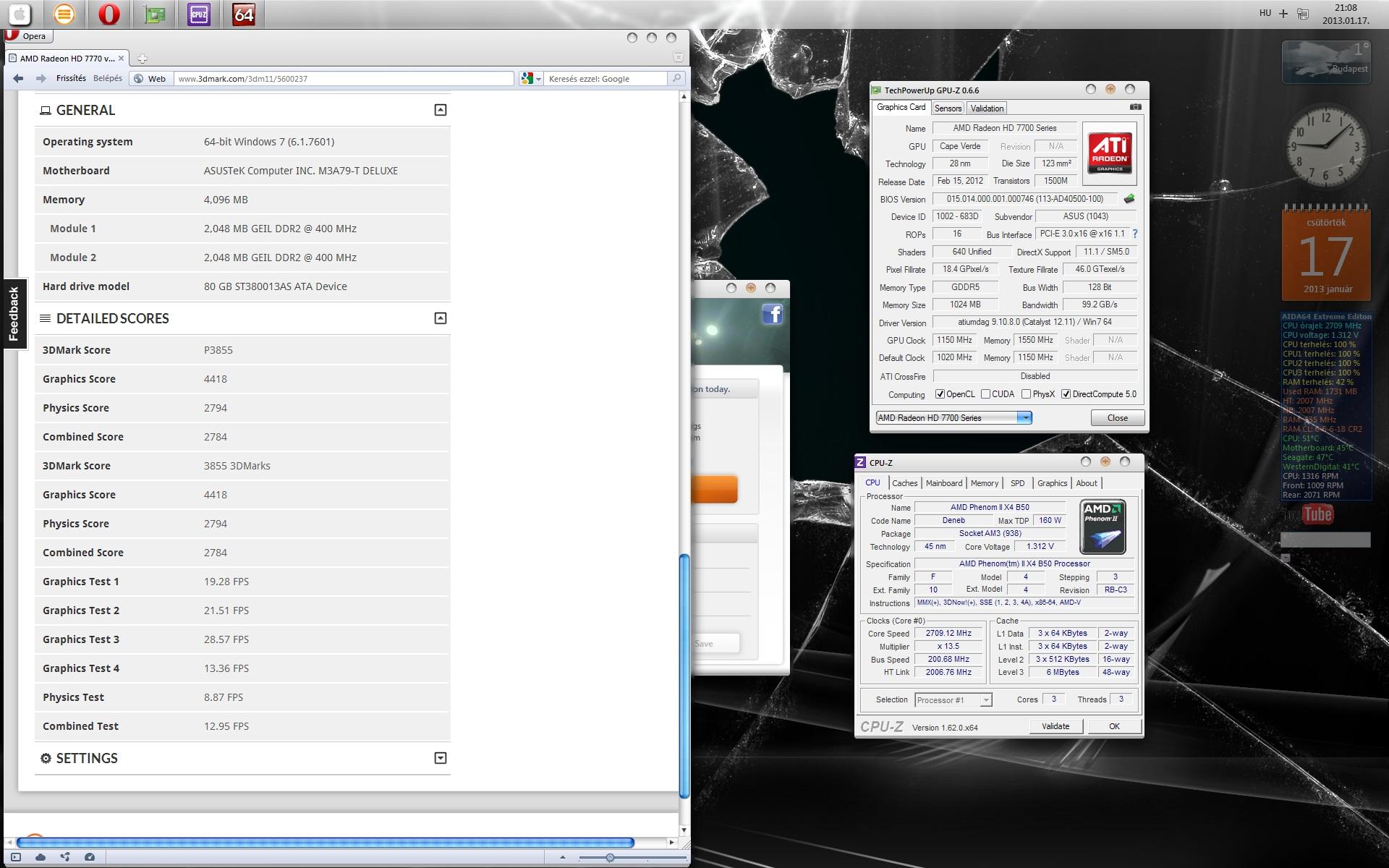The height and width of the screenshot is (868, 1389).
Task: Open the AMD Radeon HD 7700 Series dropdown
Action: [953, 418]
